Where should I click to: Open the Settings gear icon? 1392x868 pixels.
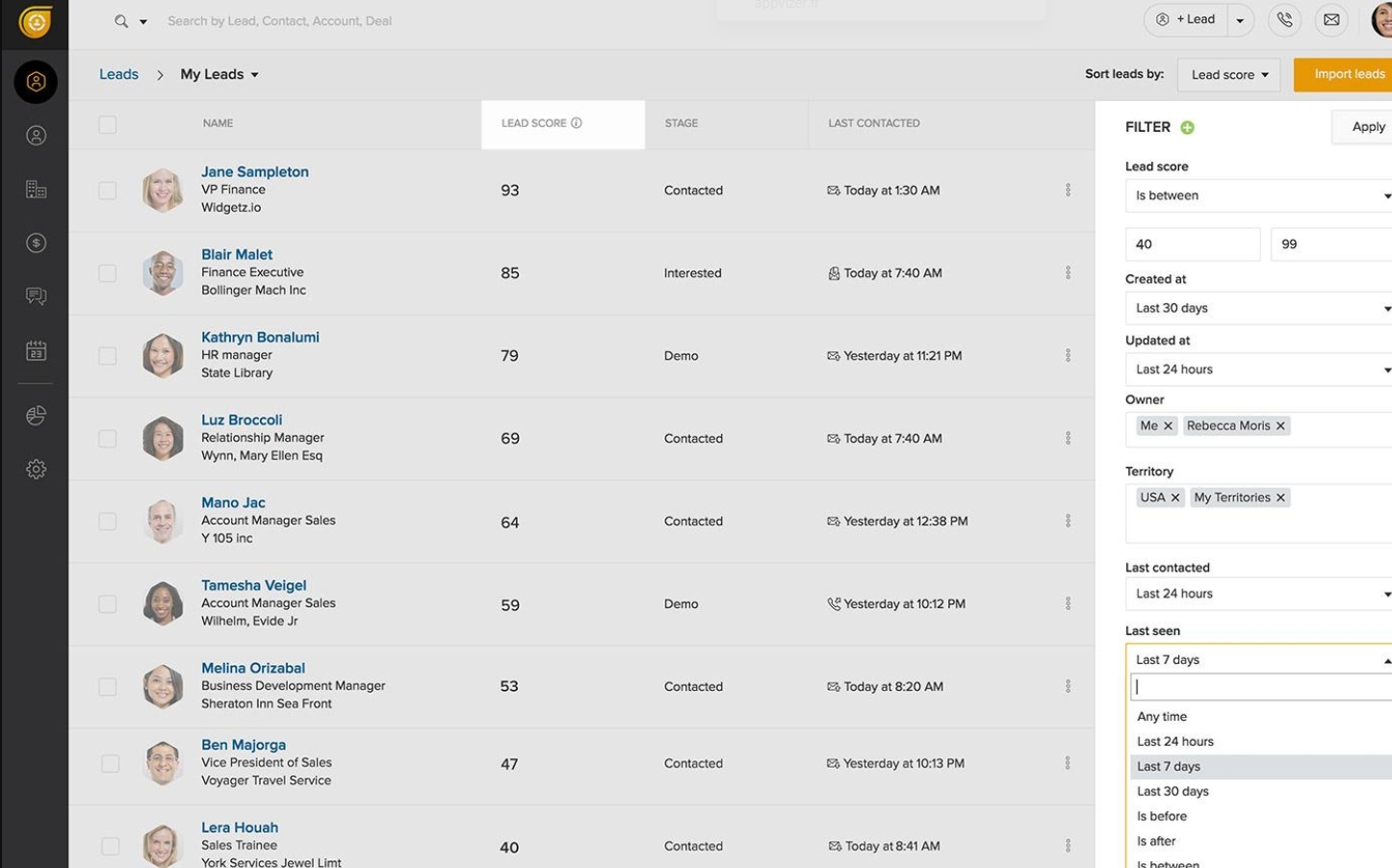click(x=36, y=470)
